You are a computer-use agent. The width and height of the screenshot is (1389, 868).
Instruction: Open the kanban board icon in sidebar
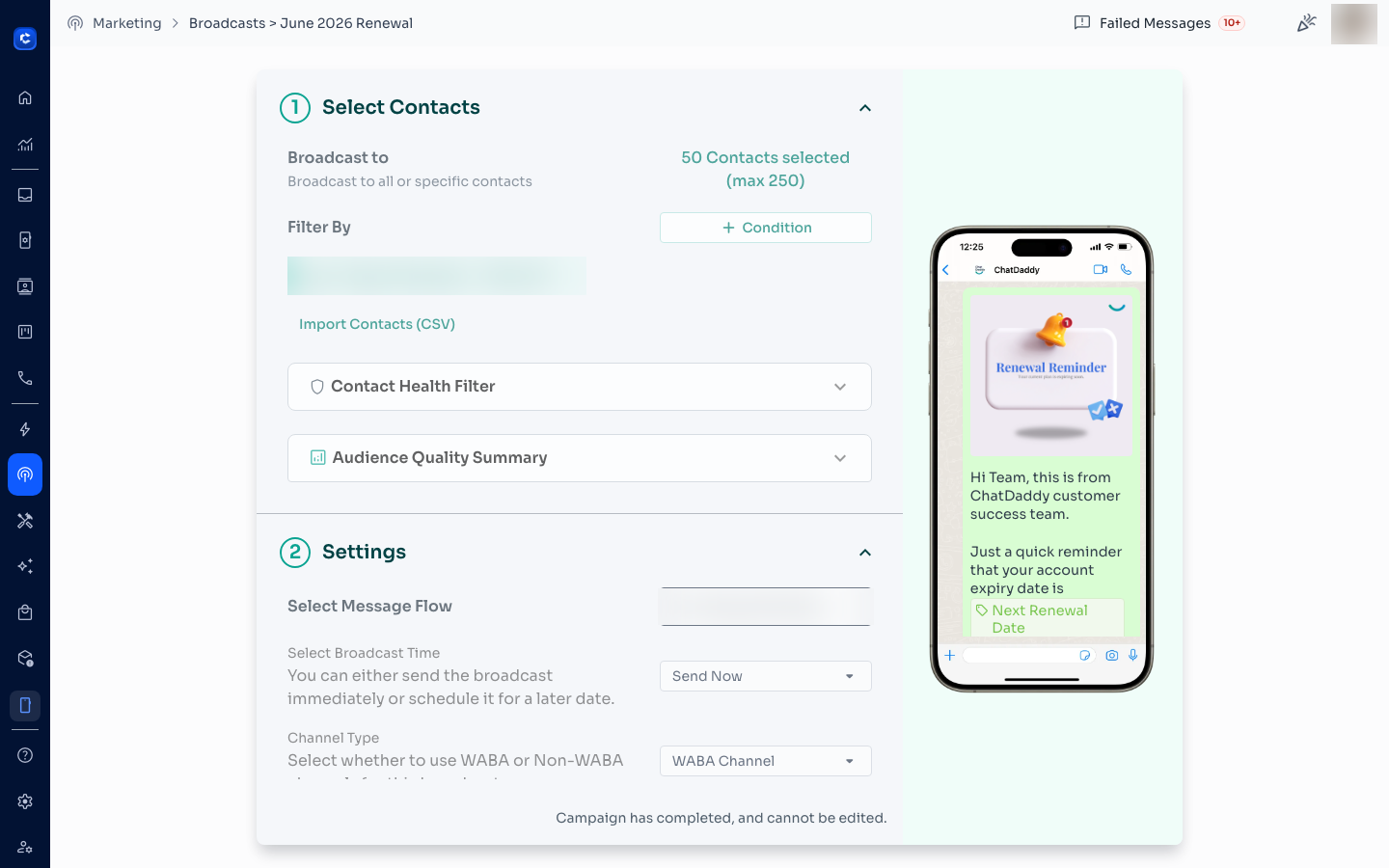point(25,332)
